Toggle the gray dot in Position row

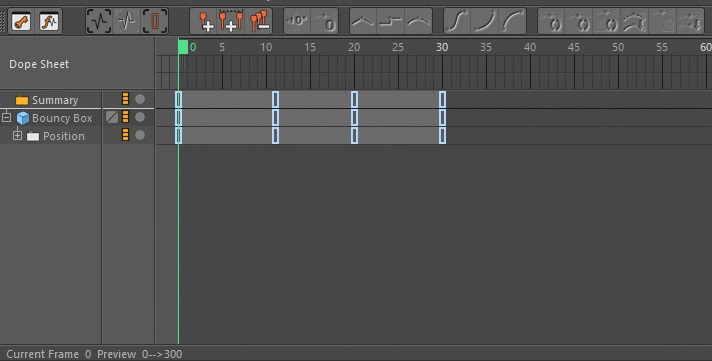(140, 135)
